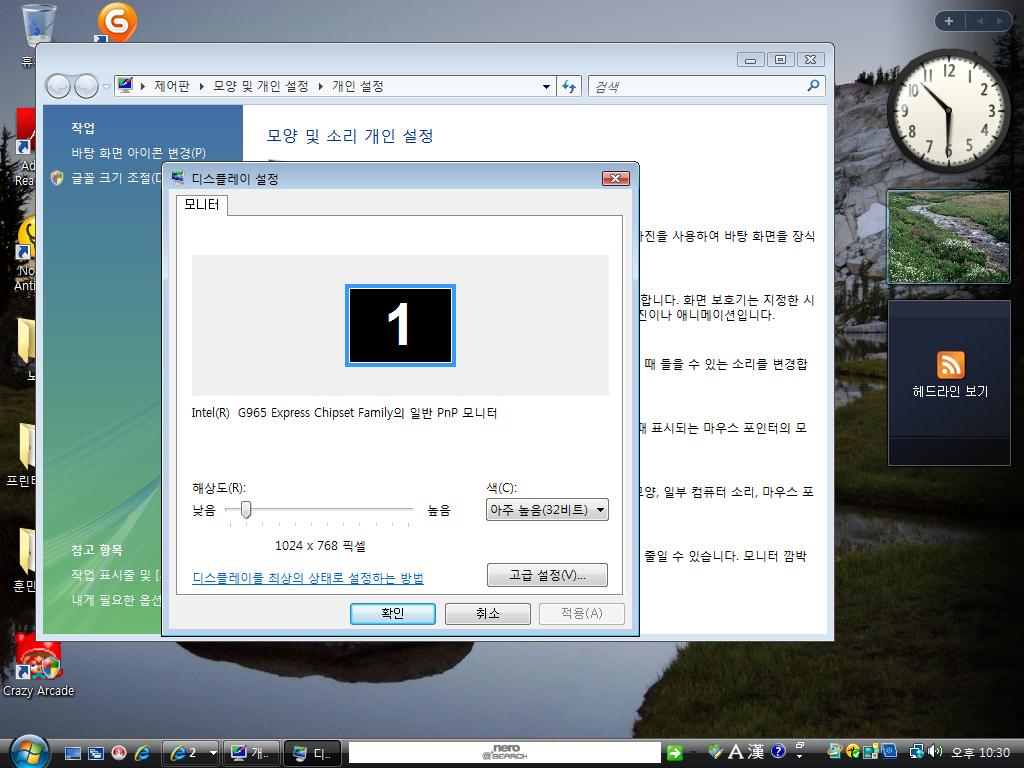Open the Crazy Arcade desktop shortcut
Viewport: 1024px width, 768px height.
pyautogui.click(x=38, y=662)
